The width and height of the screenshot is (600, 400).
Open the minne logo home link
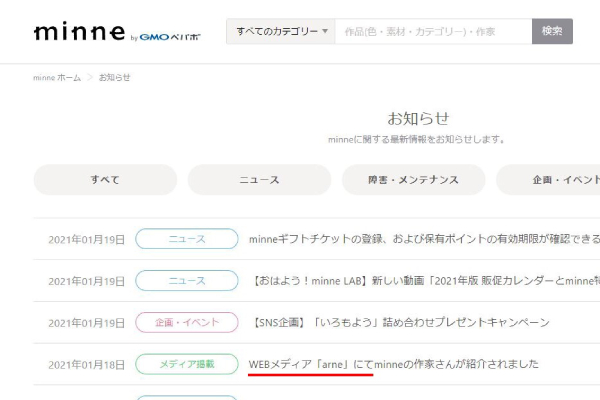tap(79, 32)
